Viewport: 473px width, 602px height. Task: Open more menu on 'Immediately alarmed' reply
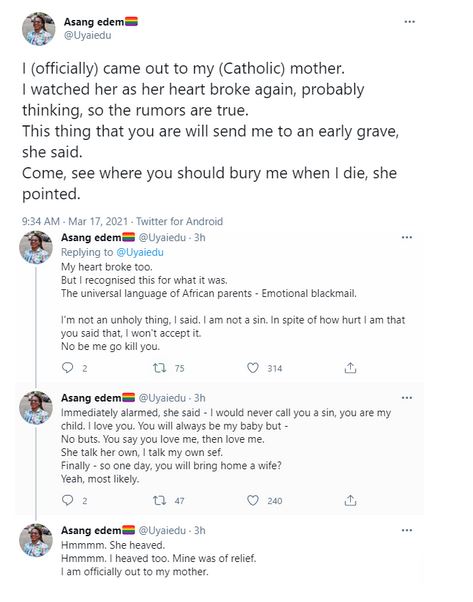407,398
